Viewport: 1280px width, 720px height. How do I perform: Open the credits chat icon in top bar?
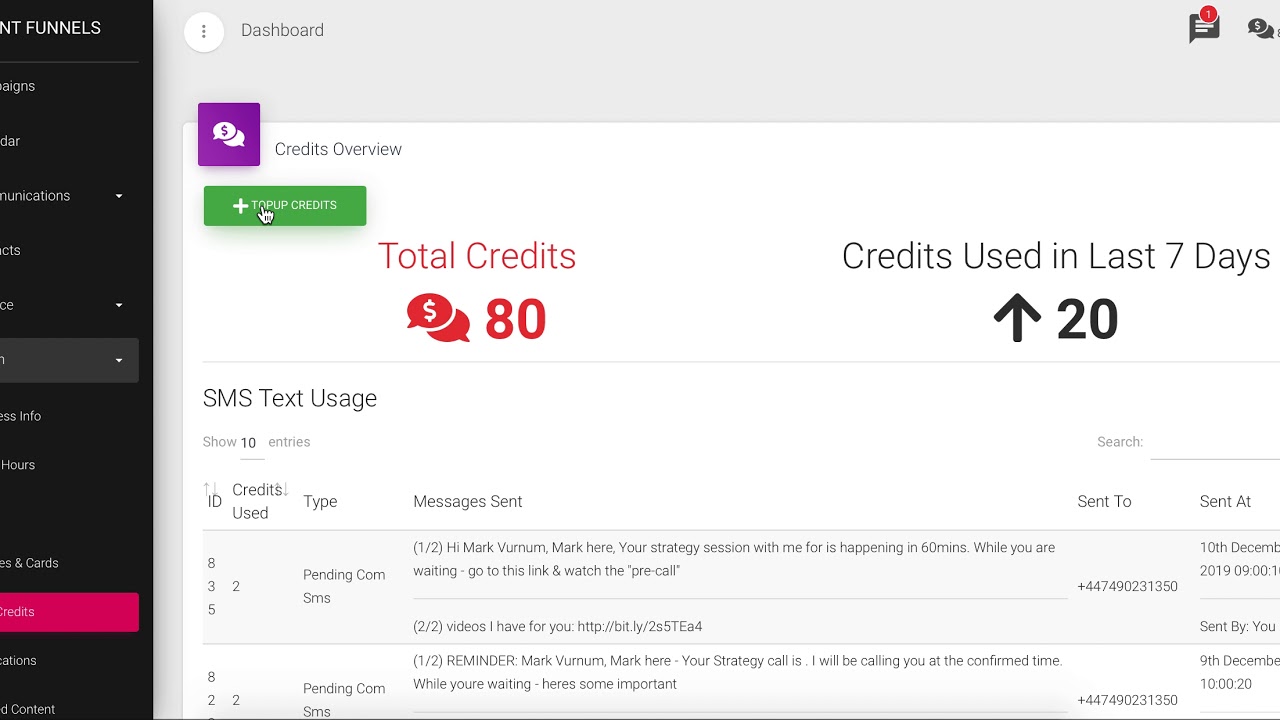[x=1262, y=29]
